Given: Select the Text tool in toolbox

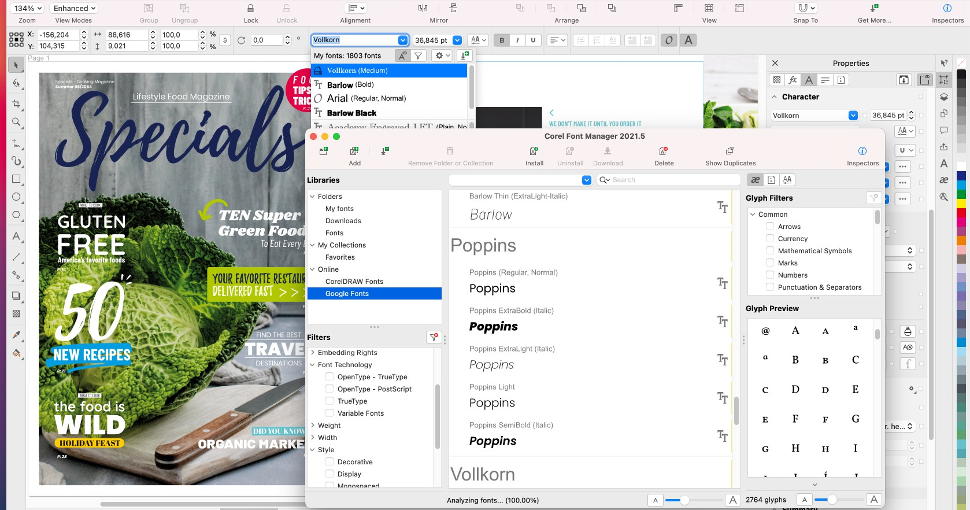Looking at the screenshot, I should (17, 236).
